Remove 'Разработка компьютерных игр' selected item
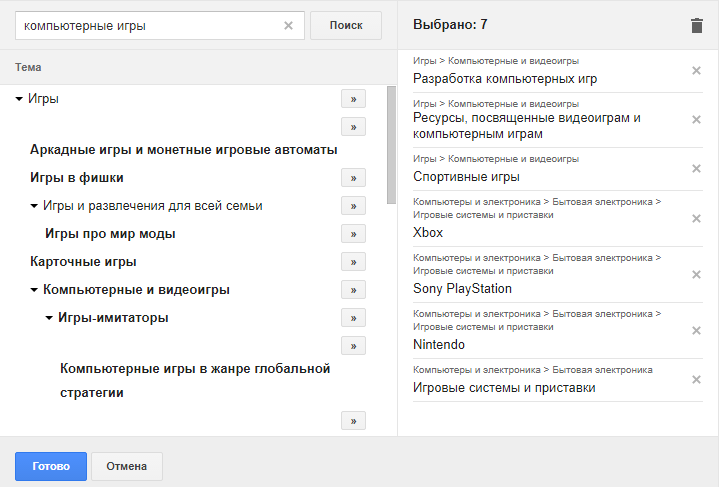The width and height of the screenshot is (720, 487). 697,70
